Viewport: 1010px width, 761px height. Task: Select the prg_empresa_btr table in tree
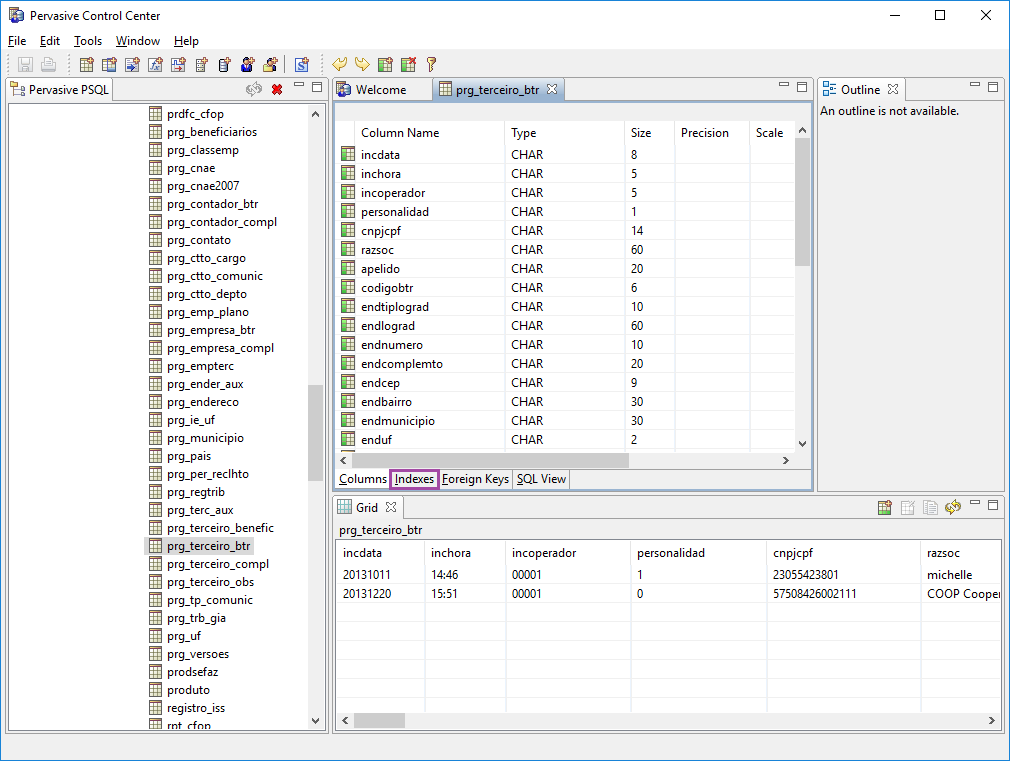pyautogui.click(x=211, y=330)
